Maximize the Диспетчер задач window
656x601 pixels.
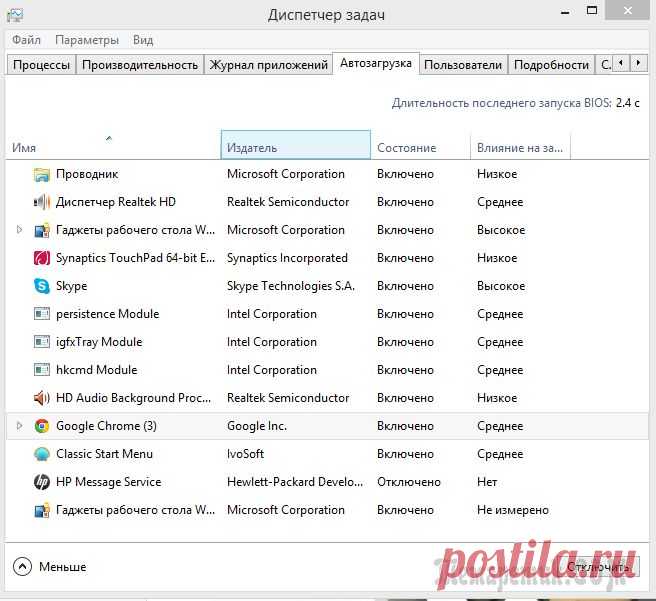click(x=592, y=11)
